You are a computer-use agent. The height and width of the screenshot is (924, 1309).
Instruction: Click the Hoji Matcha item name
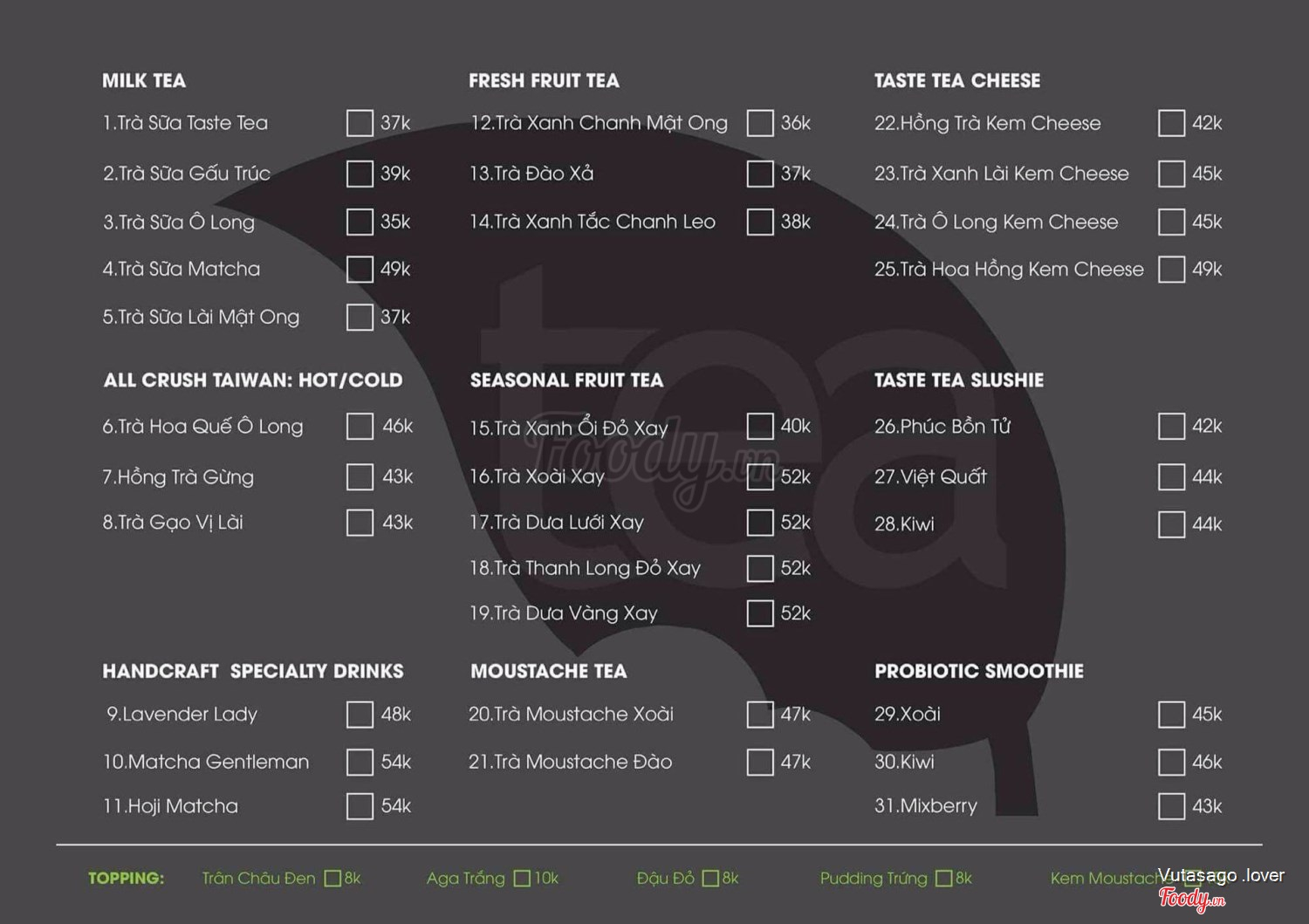click(x=170, y=806)
